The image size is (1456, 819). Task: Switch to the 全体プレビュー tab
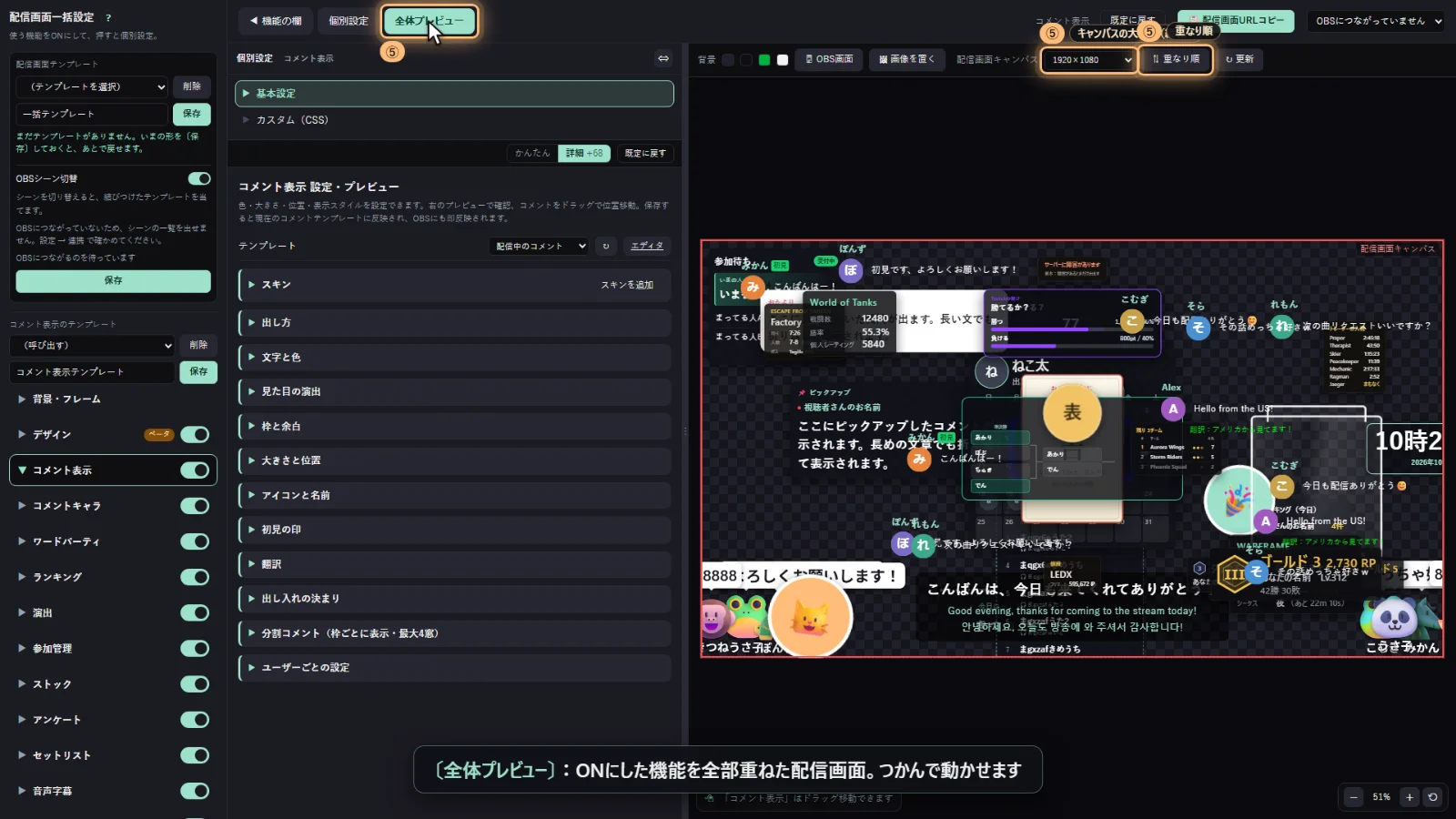point(430,21)
